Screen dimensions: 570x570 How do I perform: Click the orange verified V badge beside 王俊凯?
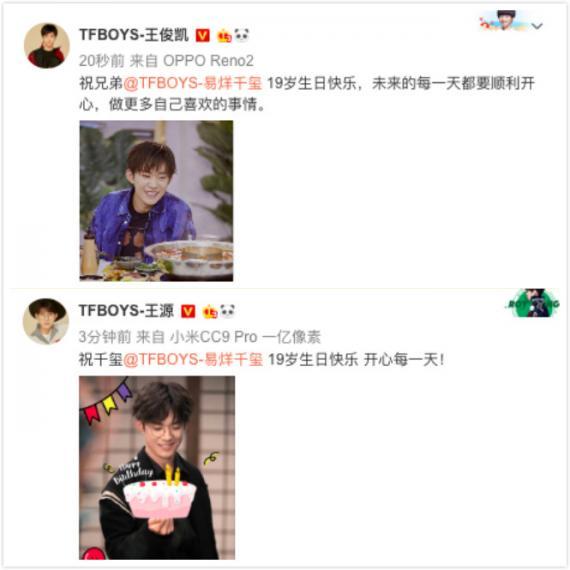(202, 35)
